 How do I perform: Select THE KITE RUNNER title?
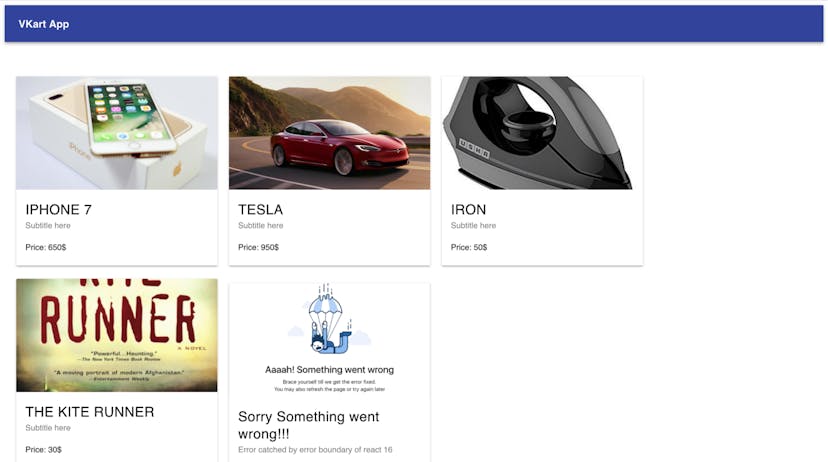click(90, 412)
